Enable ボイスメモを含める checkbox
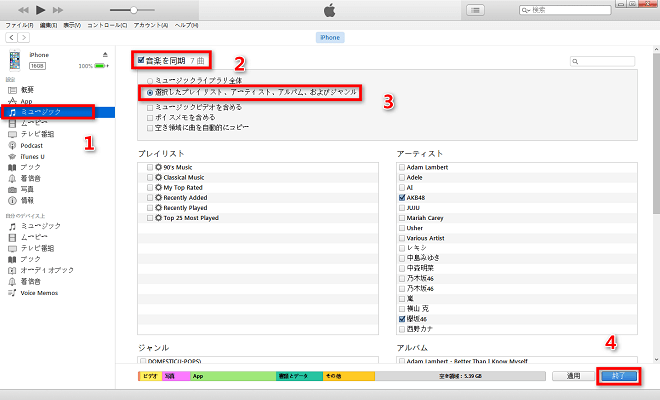Image resolution: width=660 pixels, height=400 pixels. pyautogui.click(x=150, y=117)
